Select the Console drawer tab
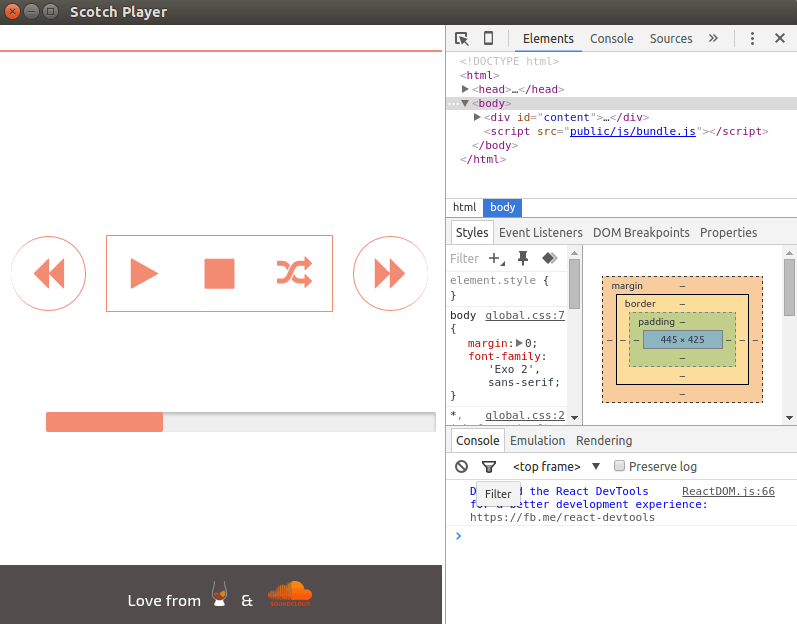Screen dimensions: 797x624 (477, 441)
